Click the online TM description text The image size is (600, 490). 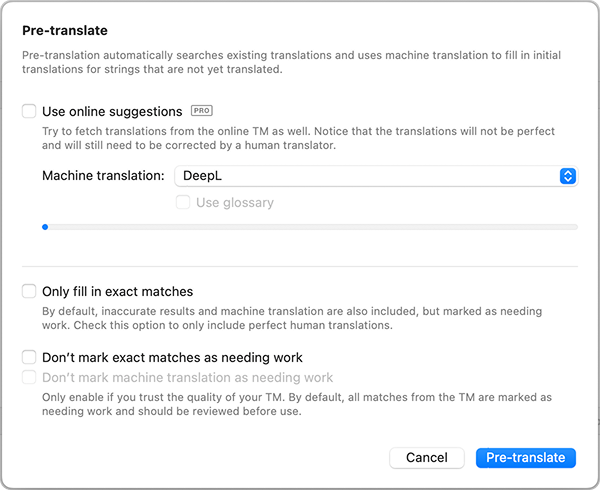300,139
